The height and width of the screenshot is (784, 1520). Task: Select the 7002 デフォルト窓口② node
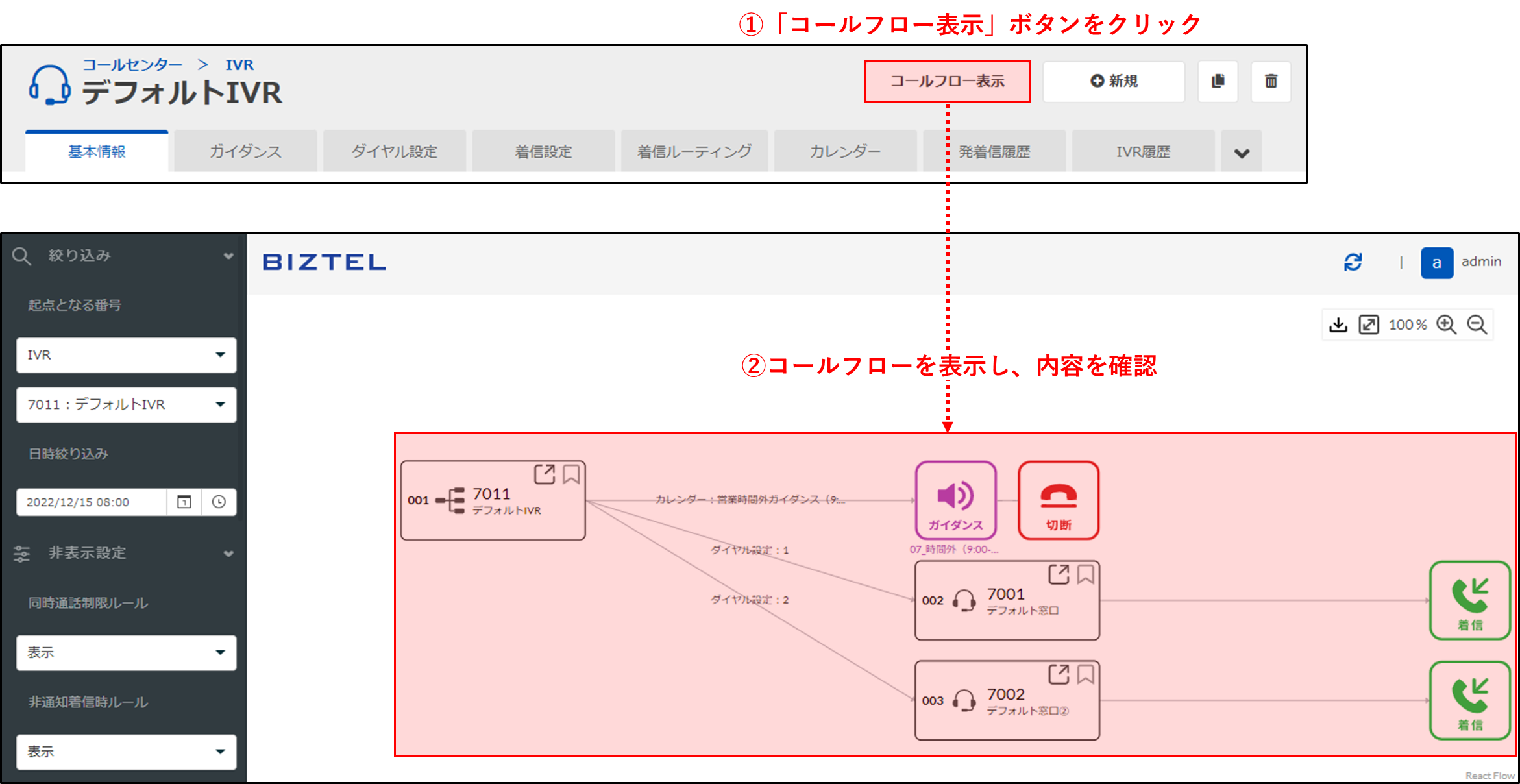(x=1007, y=700)
